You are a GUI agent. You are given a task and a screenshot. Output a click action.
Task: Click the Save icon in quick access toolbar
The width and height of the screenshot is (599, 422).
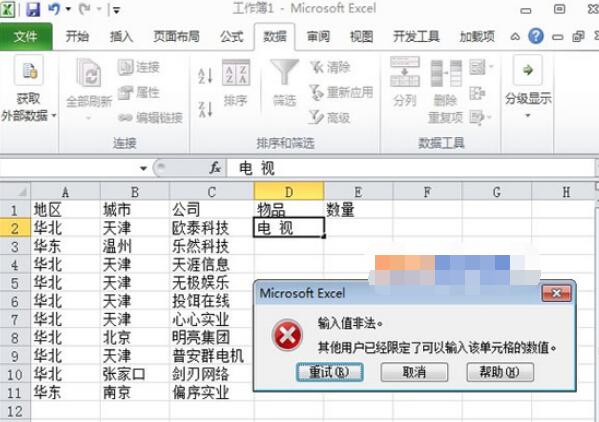click(x=33, y=9)
